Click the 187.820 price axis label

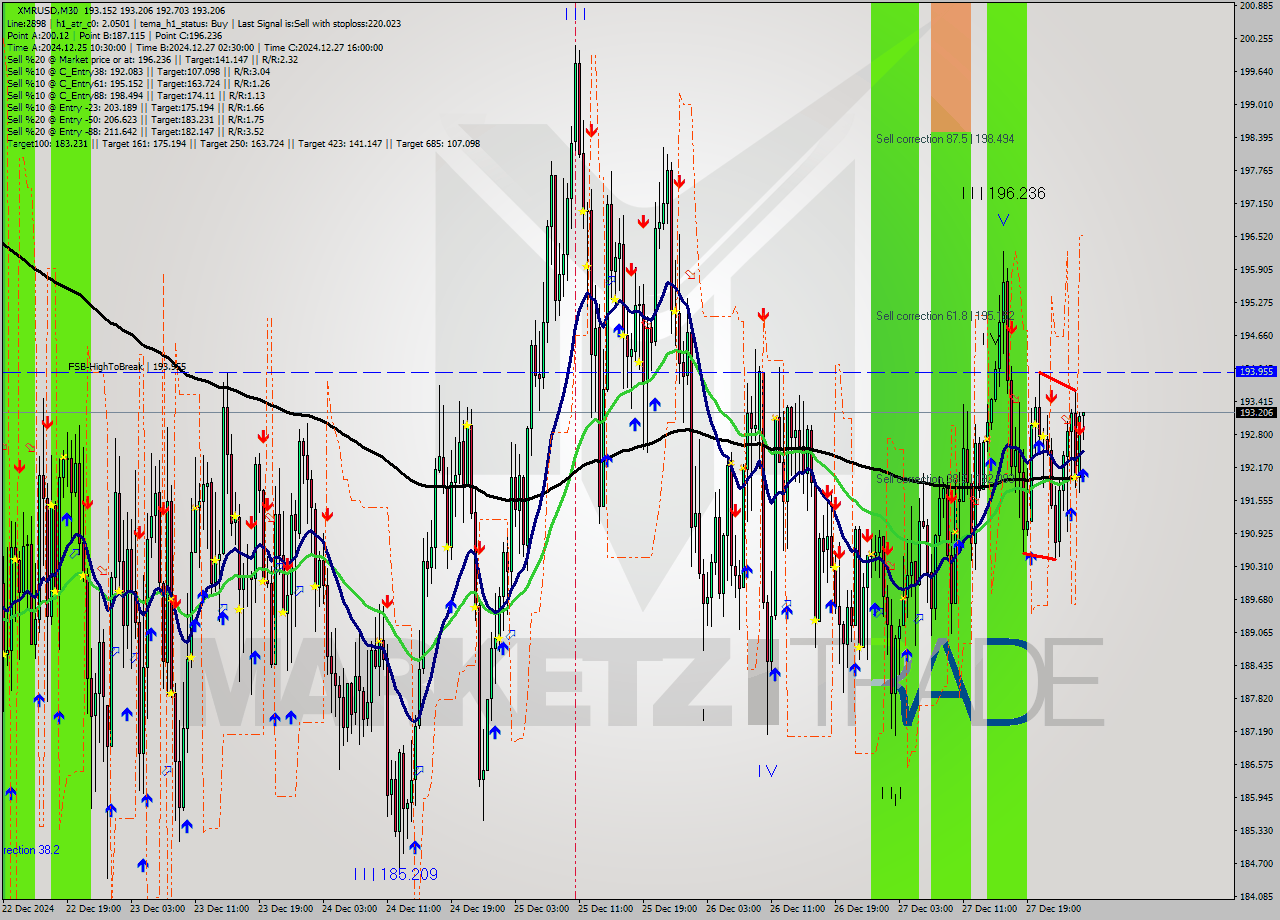1256,699
